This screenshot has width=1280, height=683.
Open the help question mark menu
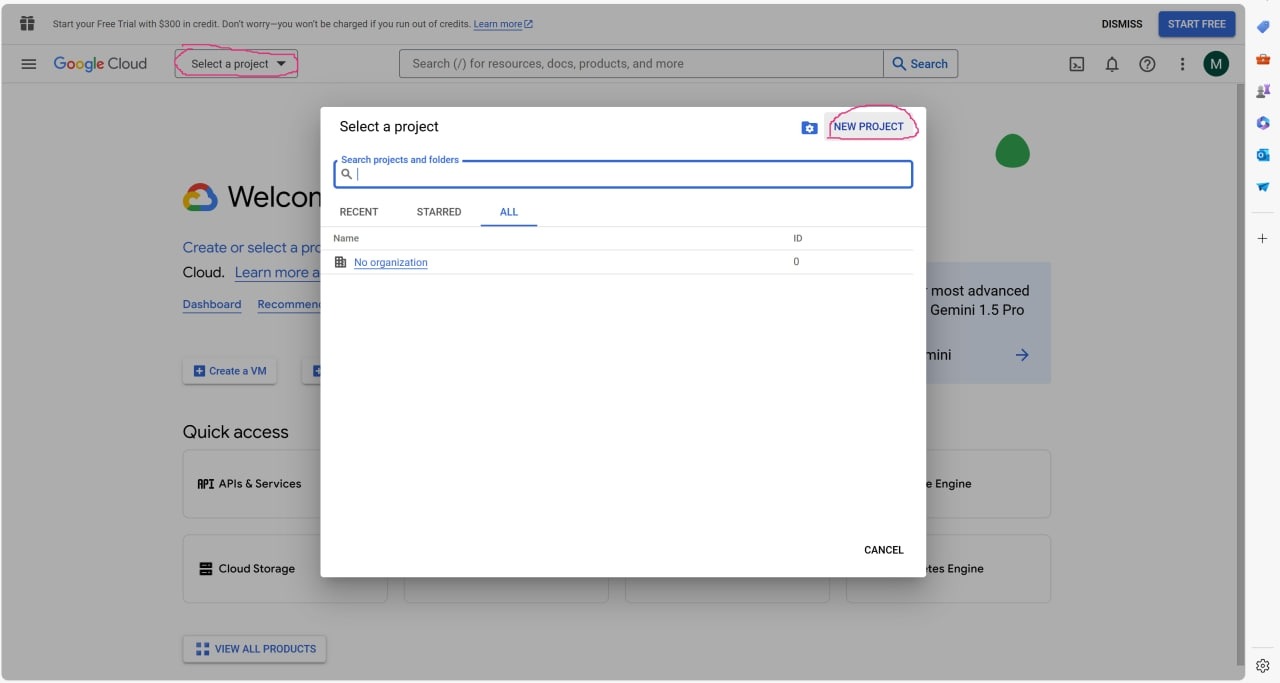point(1147,64)
